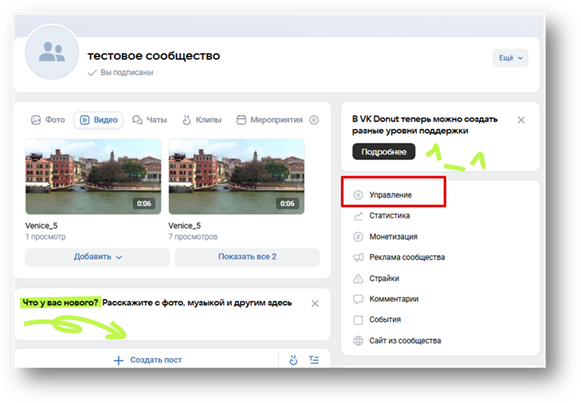Click the Управление gear icon
Image resolution: width=581 pixels, height=403 pixels.
pyautogui.click(x=358, y=195)
